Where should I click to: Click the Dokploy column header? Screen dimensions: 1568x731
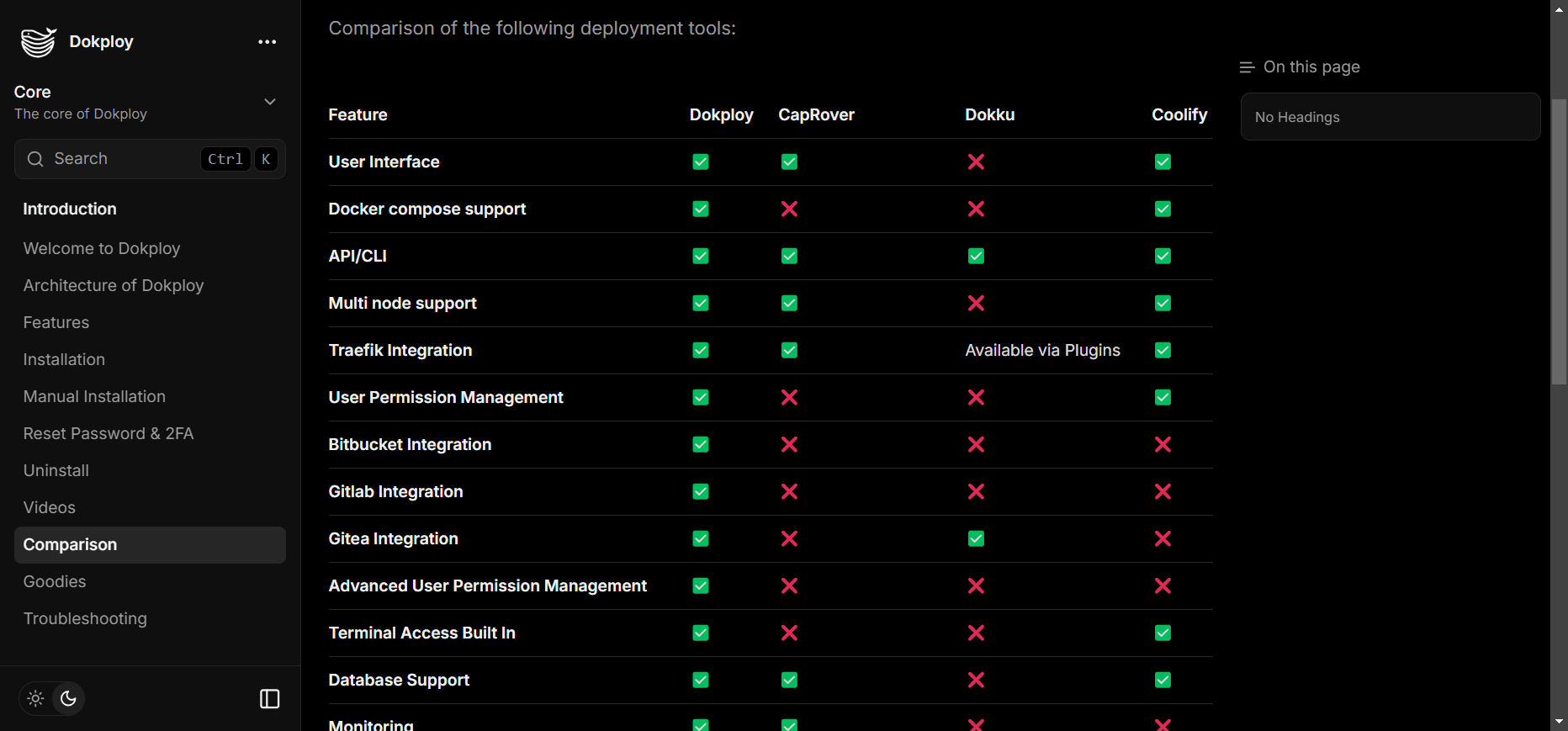click(721, 114)
